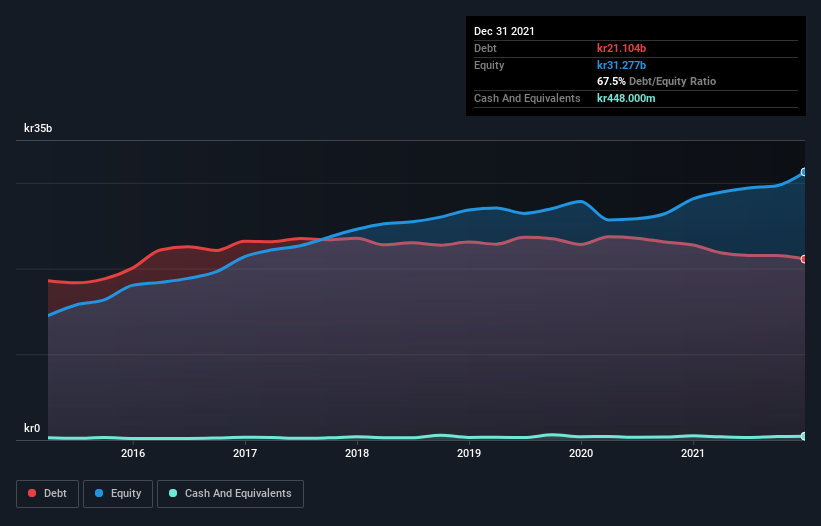
Task: Click the teal Cash legend dot
Action: tap(173, 493)
